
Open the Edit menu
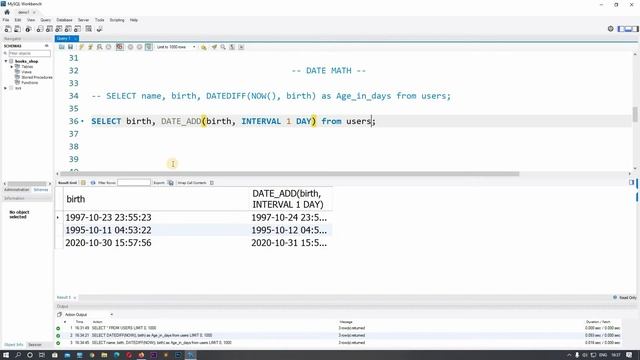click(x=18, y=20)
